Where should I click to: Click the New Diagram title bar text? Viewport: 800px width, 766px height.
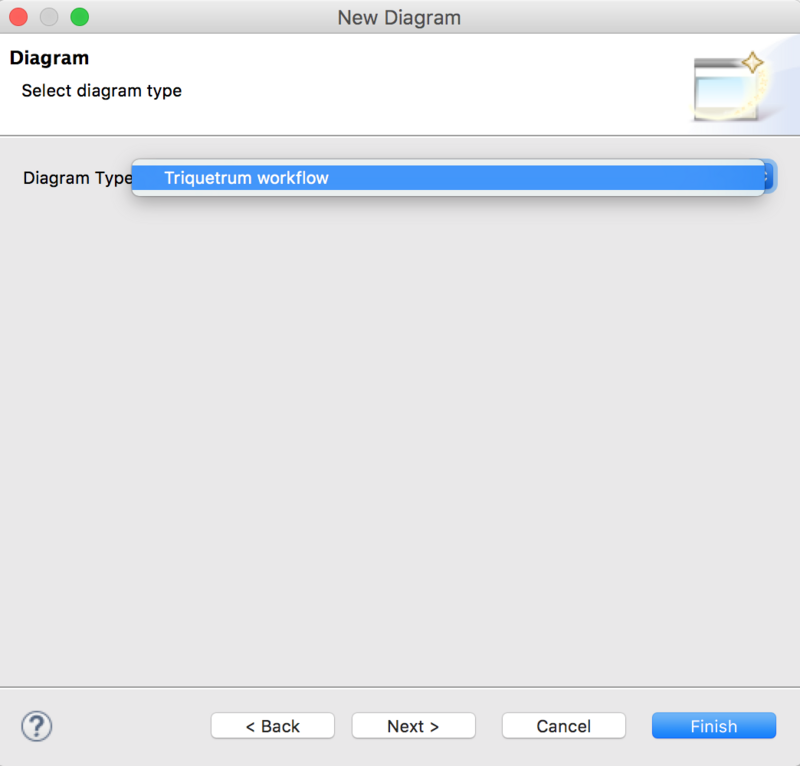pyautogui.click(x=399, y=17)
